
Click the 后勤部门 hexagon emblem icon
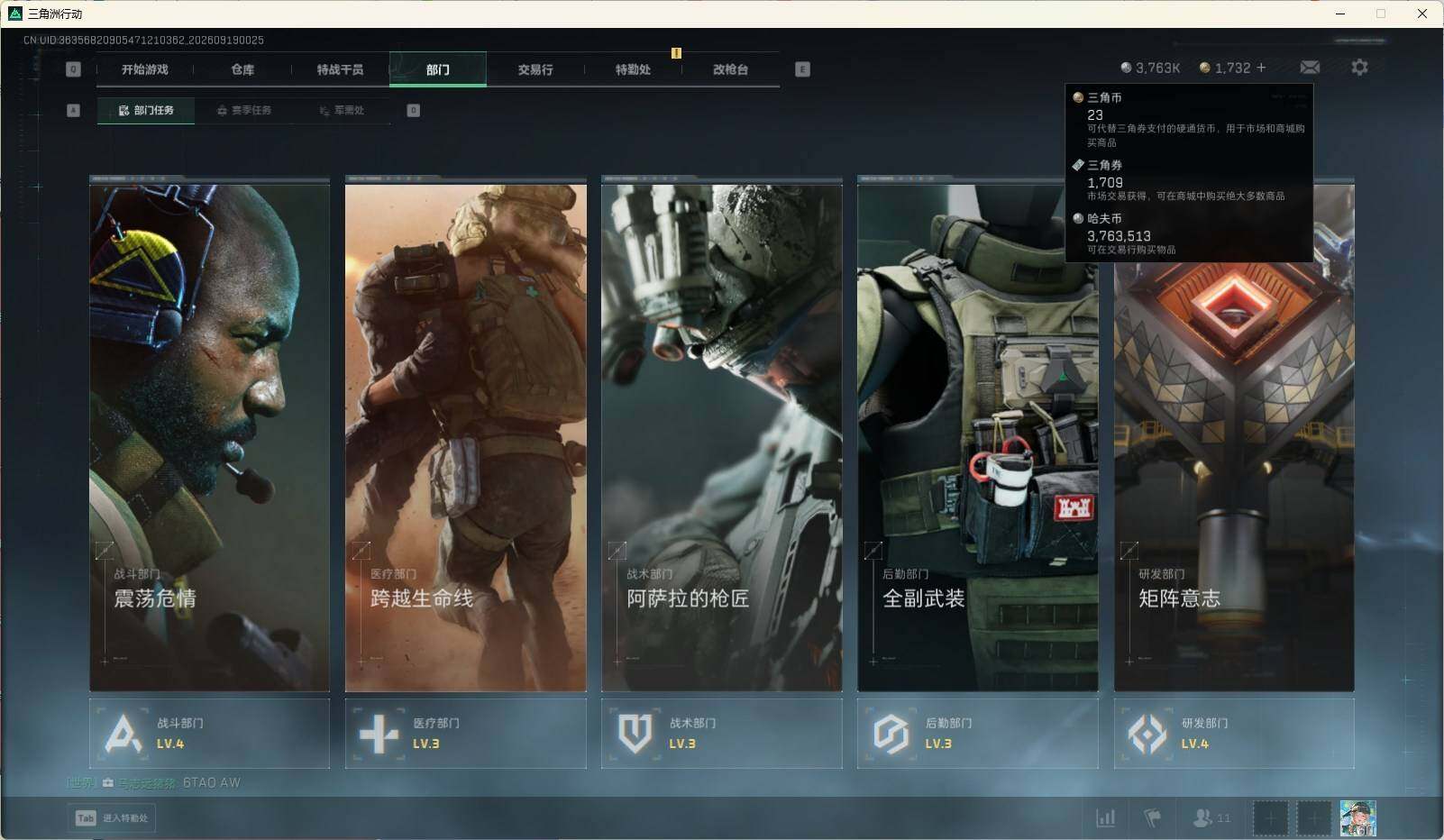point(891,734)
